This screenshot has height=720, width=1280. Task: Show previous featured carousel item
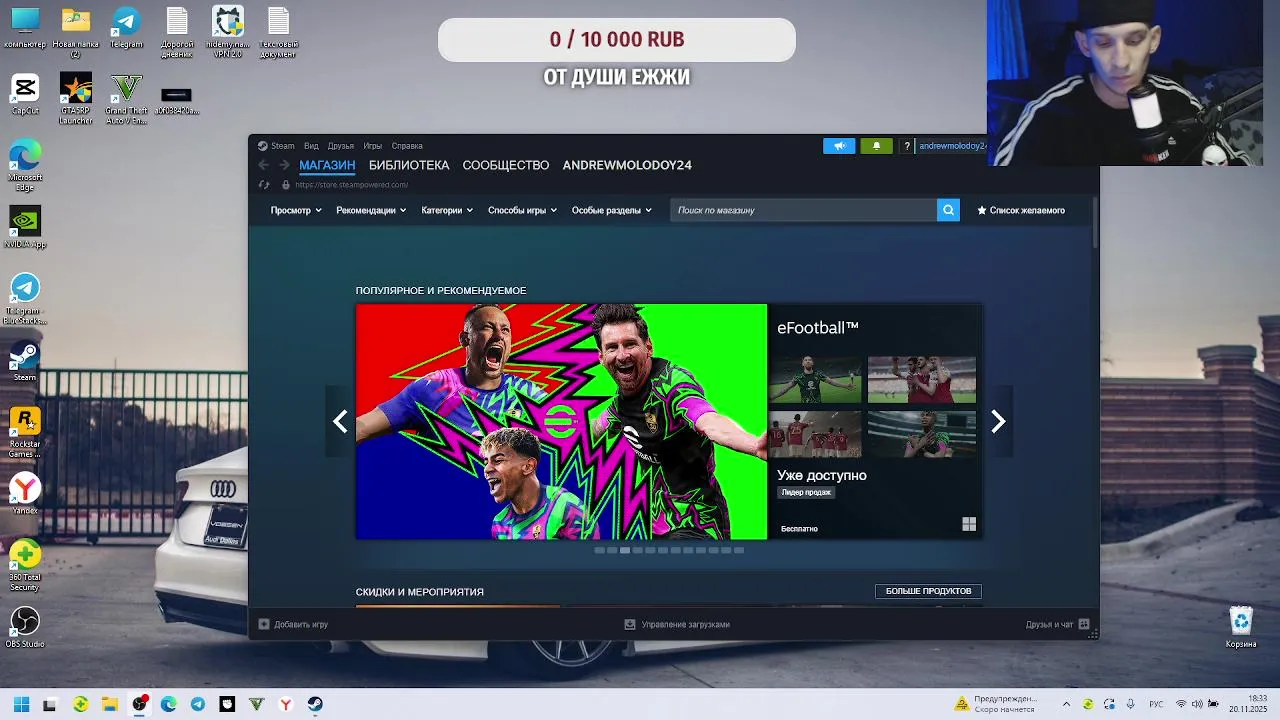click(x=340, y=421)
